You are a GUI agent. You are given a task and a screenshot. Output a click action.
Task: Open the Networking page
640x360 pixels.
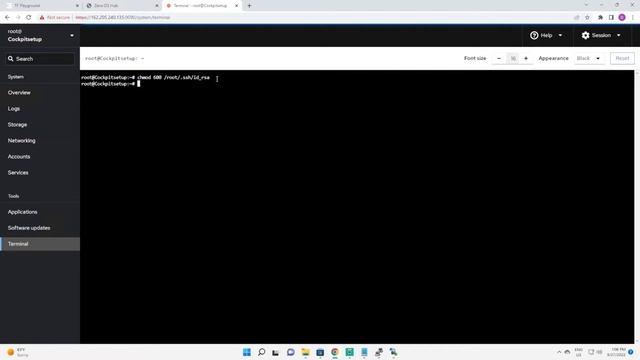tap(22, 140)
